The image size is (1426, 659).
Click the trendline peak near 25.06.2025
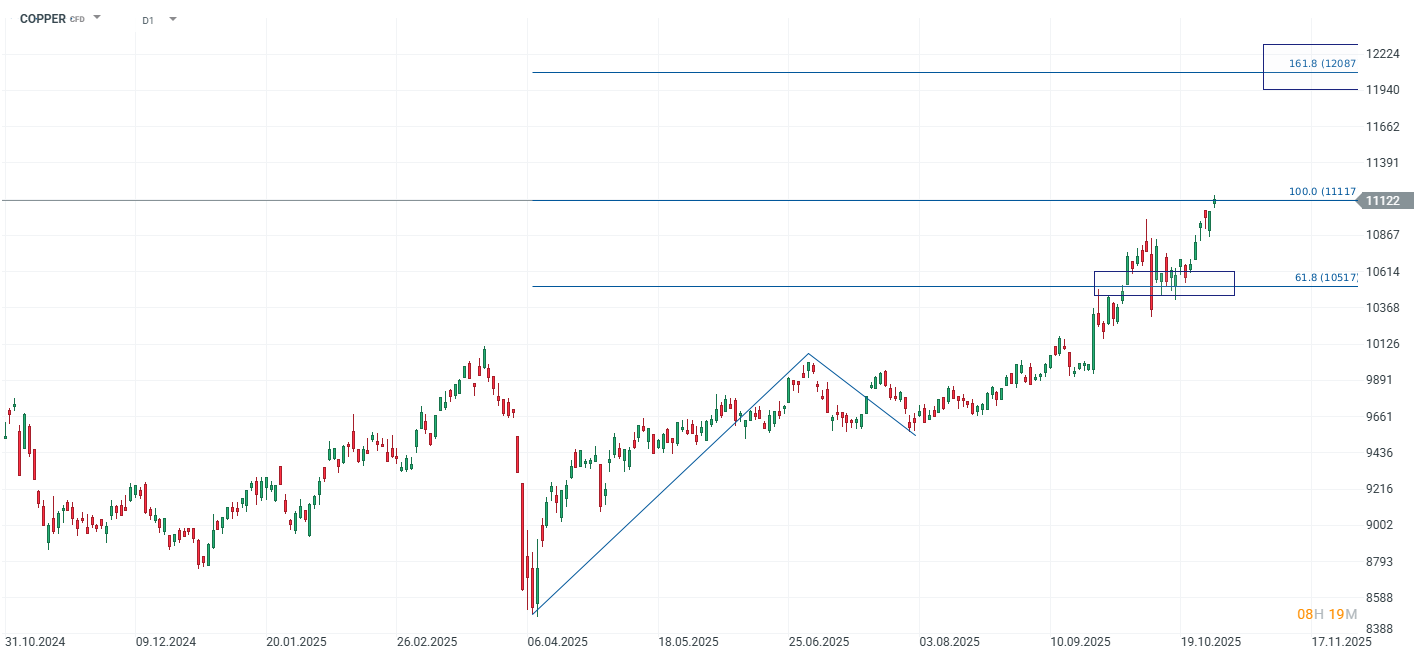[808, 354]
